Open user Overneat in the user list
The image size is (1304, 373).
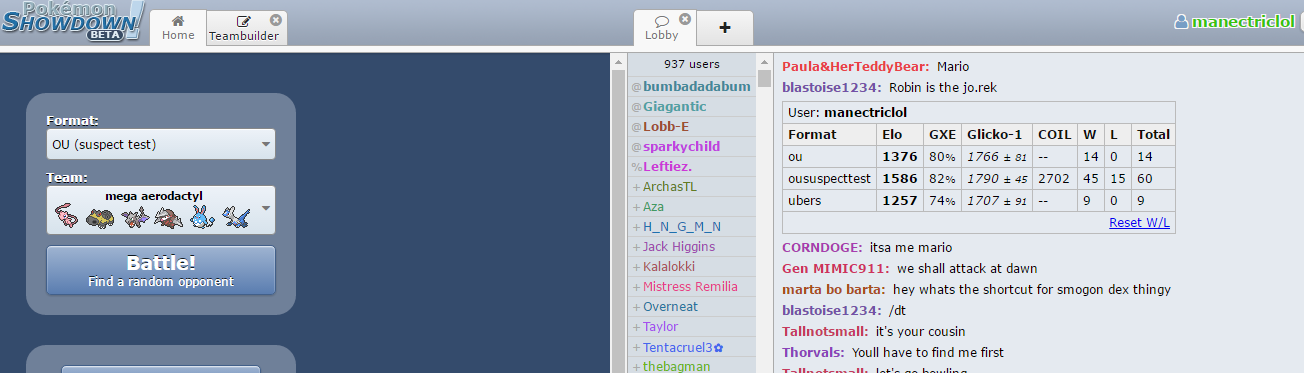(692, 307)
